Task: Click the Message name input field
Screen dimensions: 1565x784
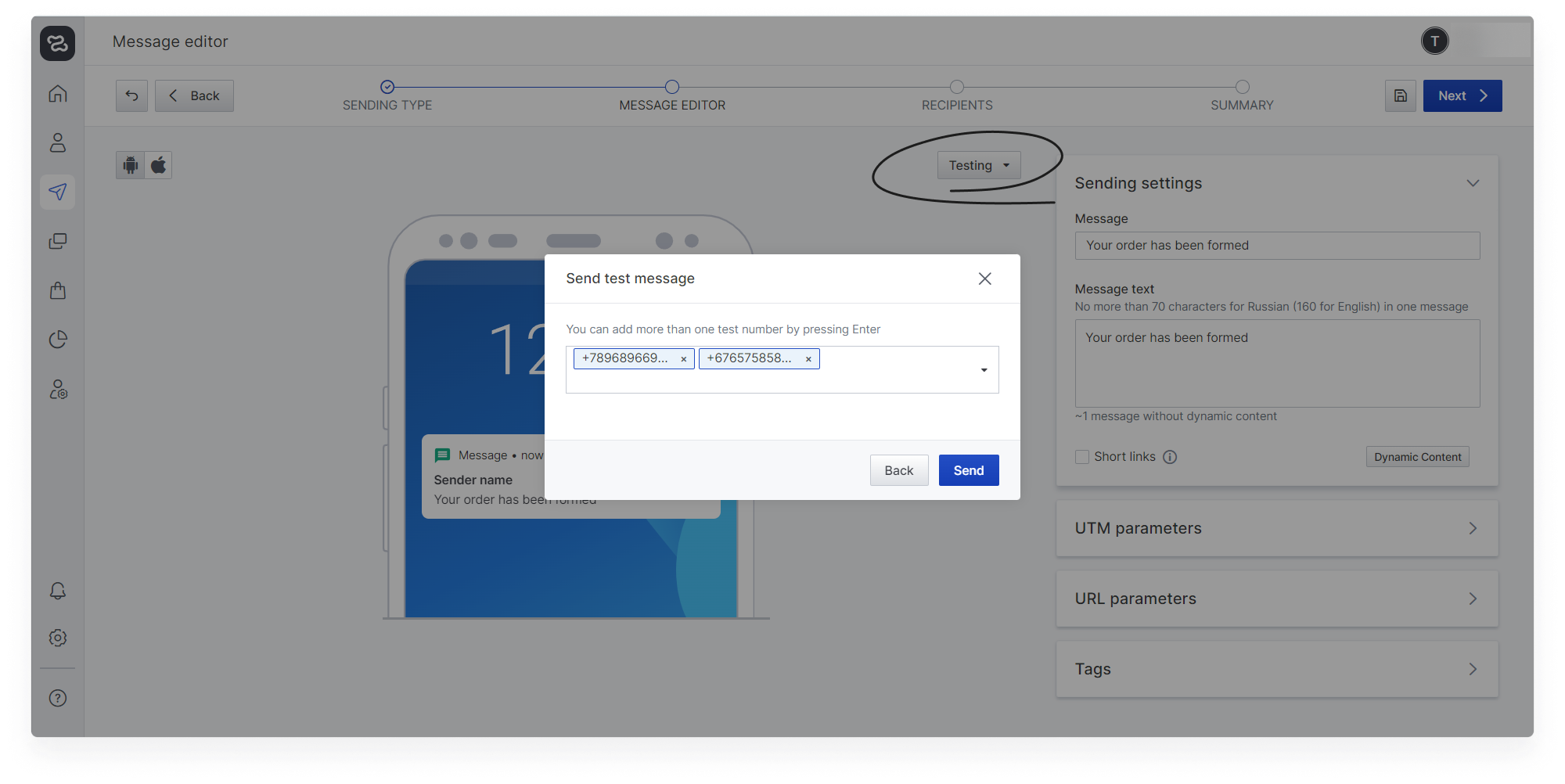Action: 1277,246
